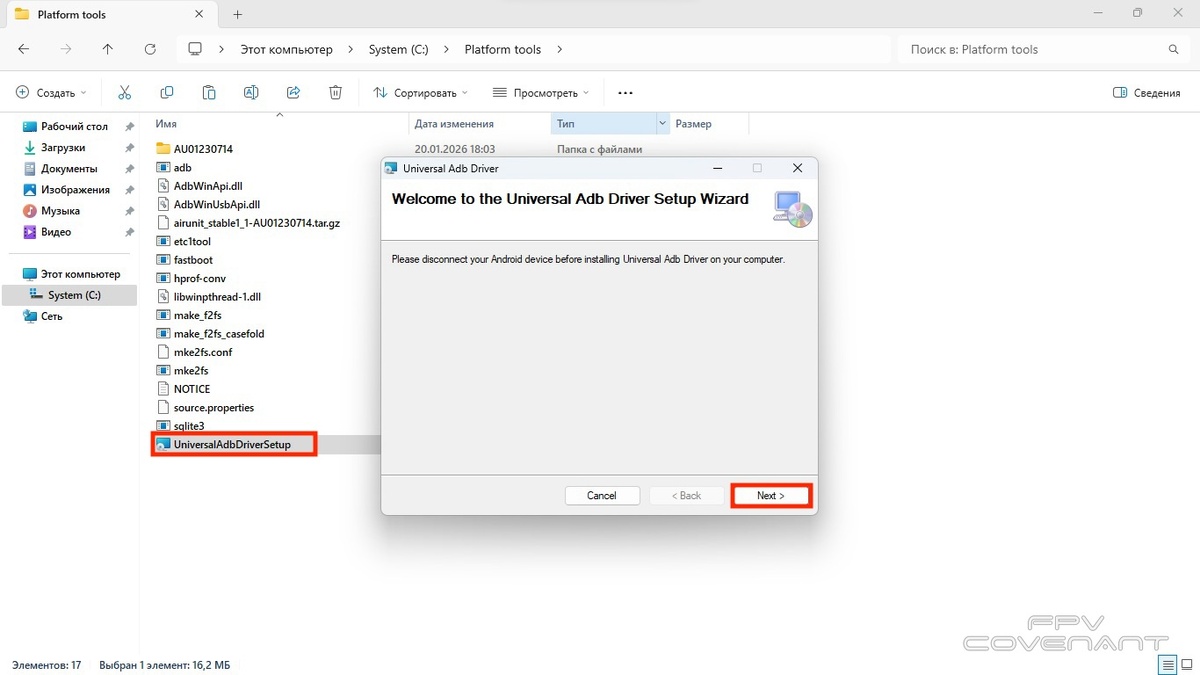Minimize the Universal Adb Driver dialog
This screenshot has height=675, width=1200.
716,168
